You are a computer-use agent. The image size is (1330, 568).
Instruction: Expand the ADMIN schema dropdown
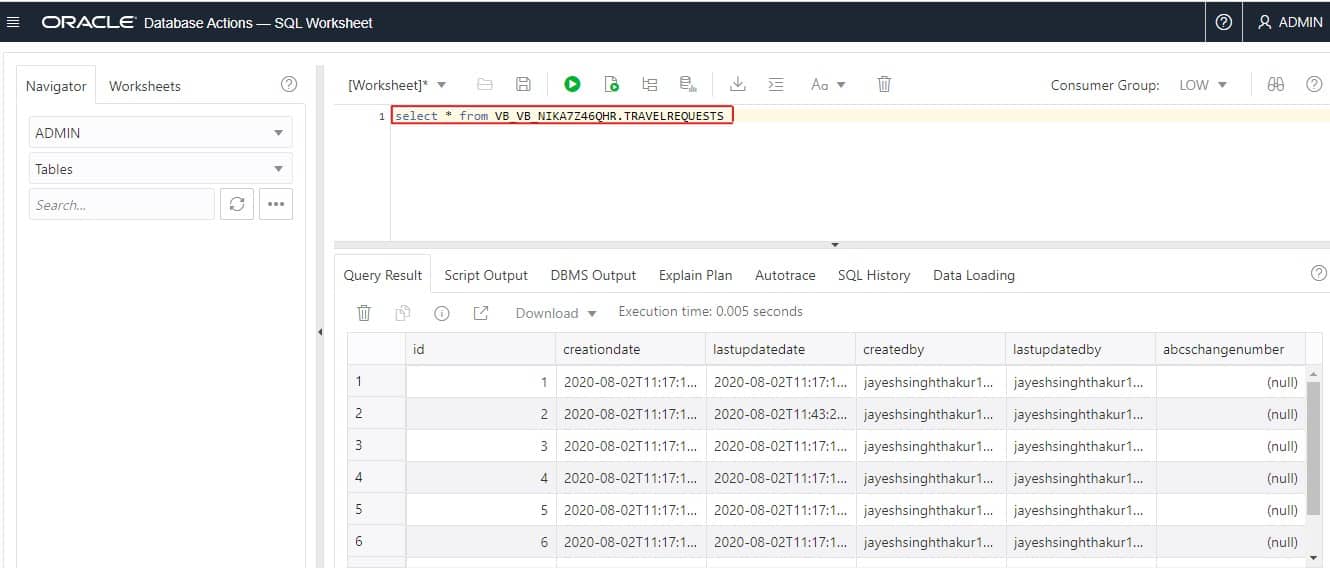tap(160, 133)
